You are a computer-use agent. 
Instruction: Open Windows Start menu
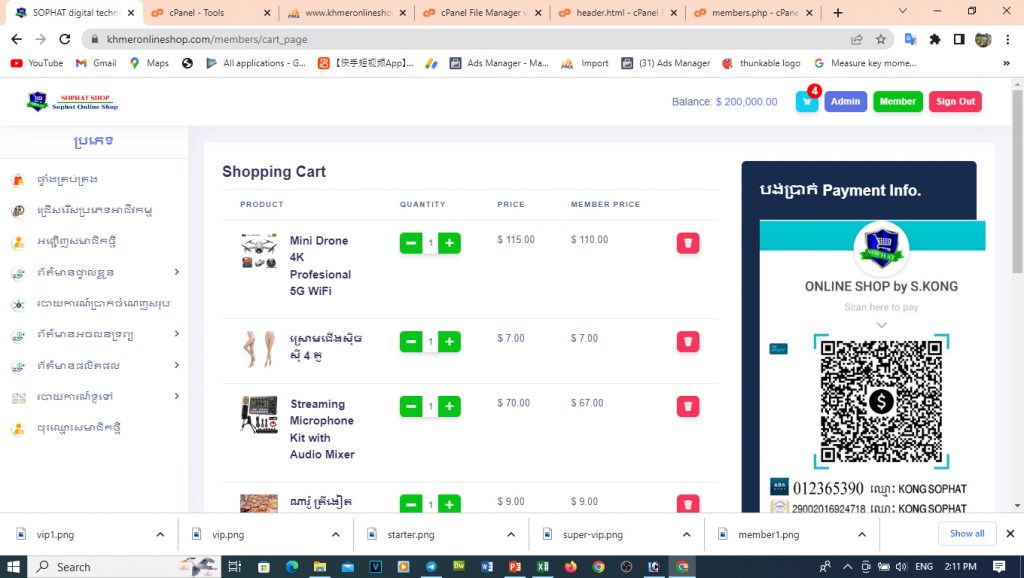[14, 566]
